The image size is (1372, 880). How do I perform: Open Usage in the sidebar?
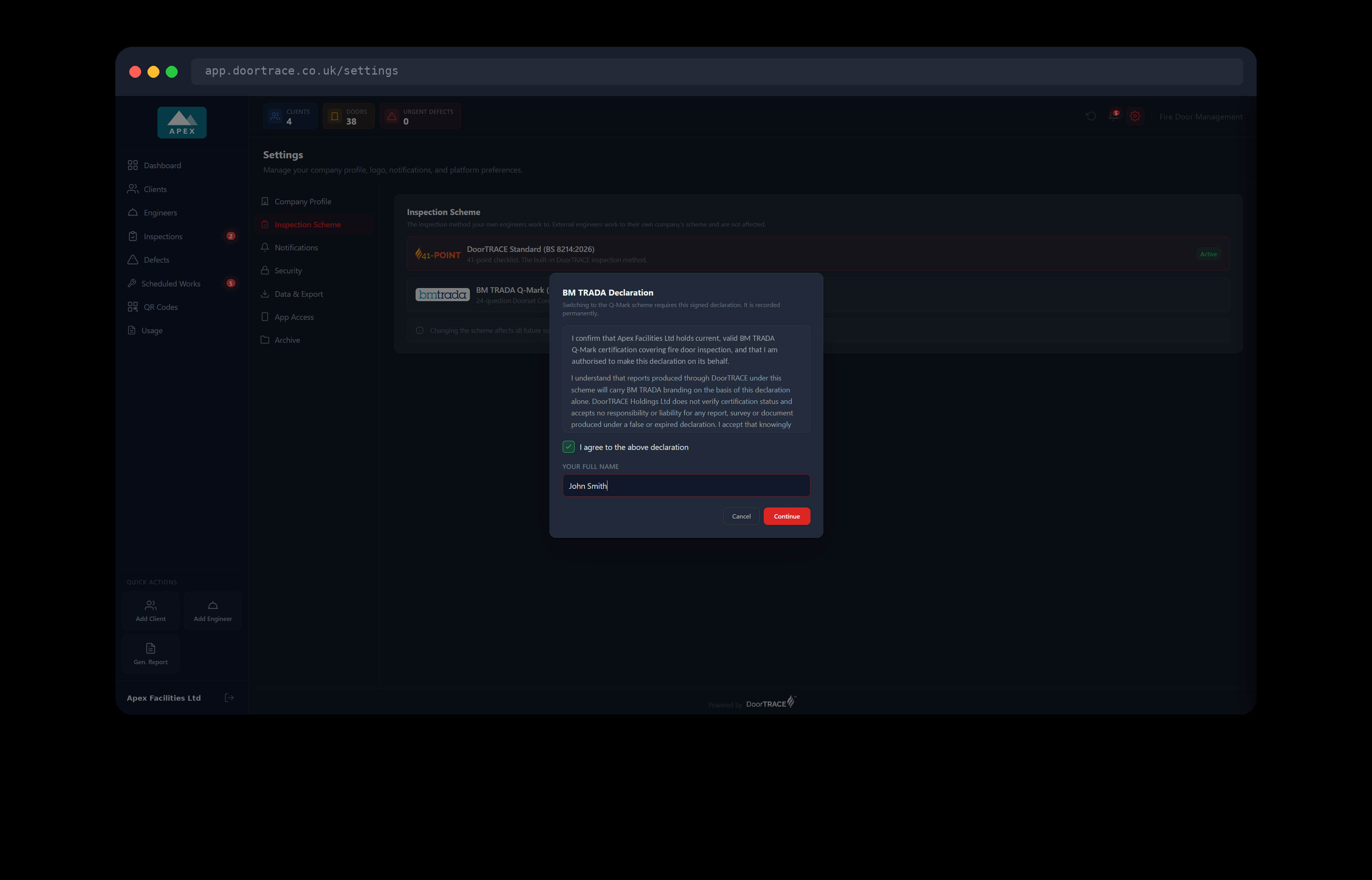point(182,330)
